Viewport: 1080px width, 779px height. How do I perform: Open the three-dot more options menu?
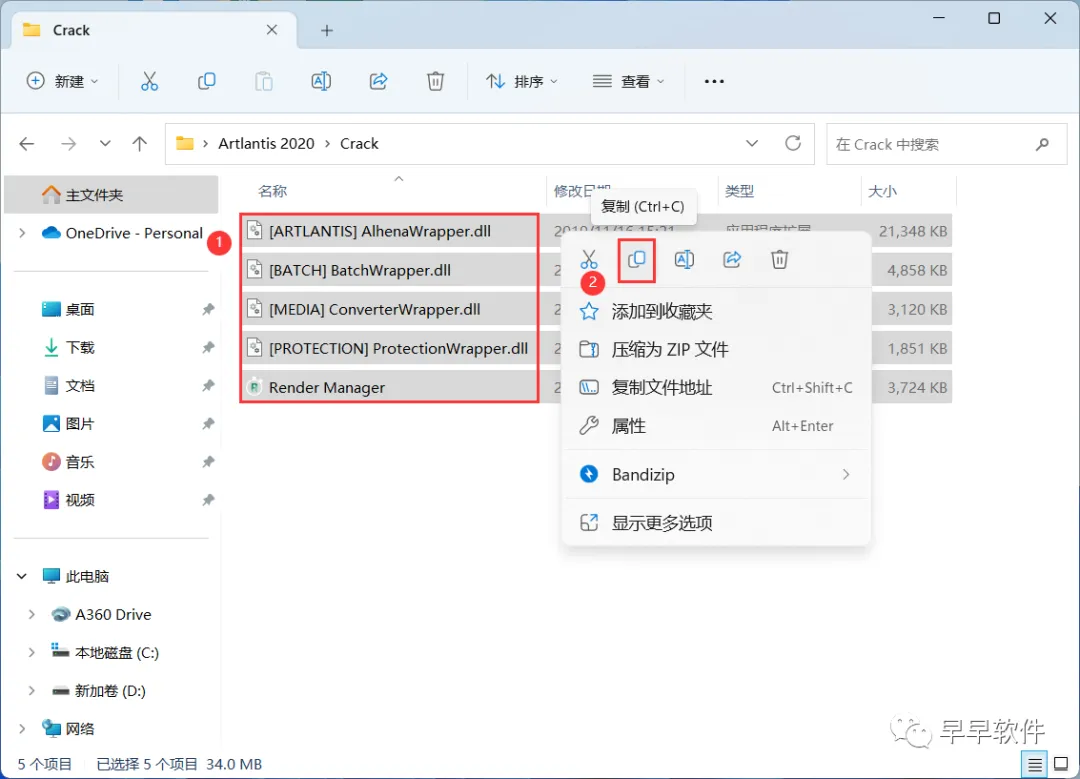tap(714, 81)
